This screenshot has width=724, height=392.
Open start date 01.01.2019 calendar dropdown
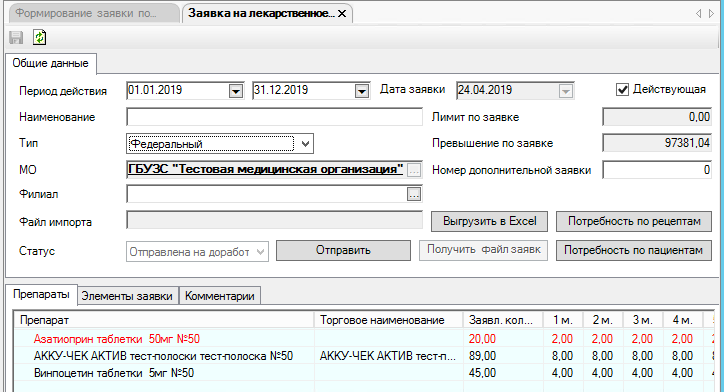point(236,91)
